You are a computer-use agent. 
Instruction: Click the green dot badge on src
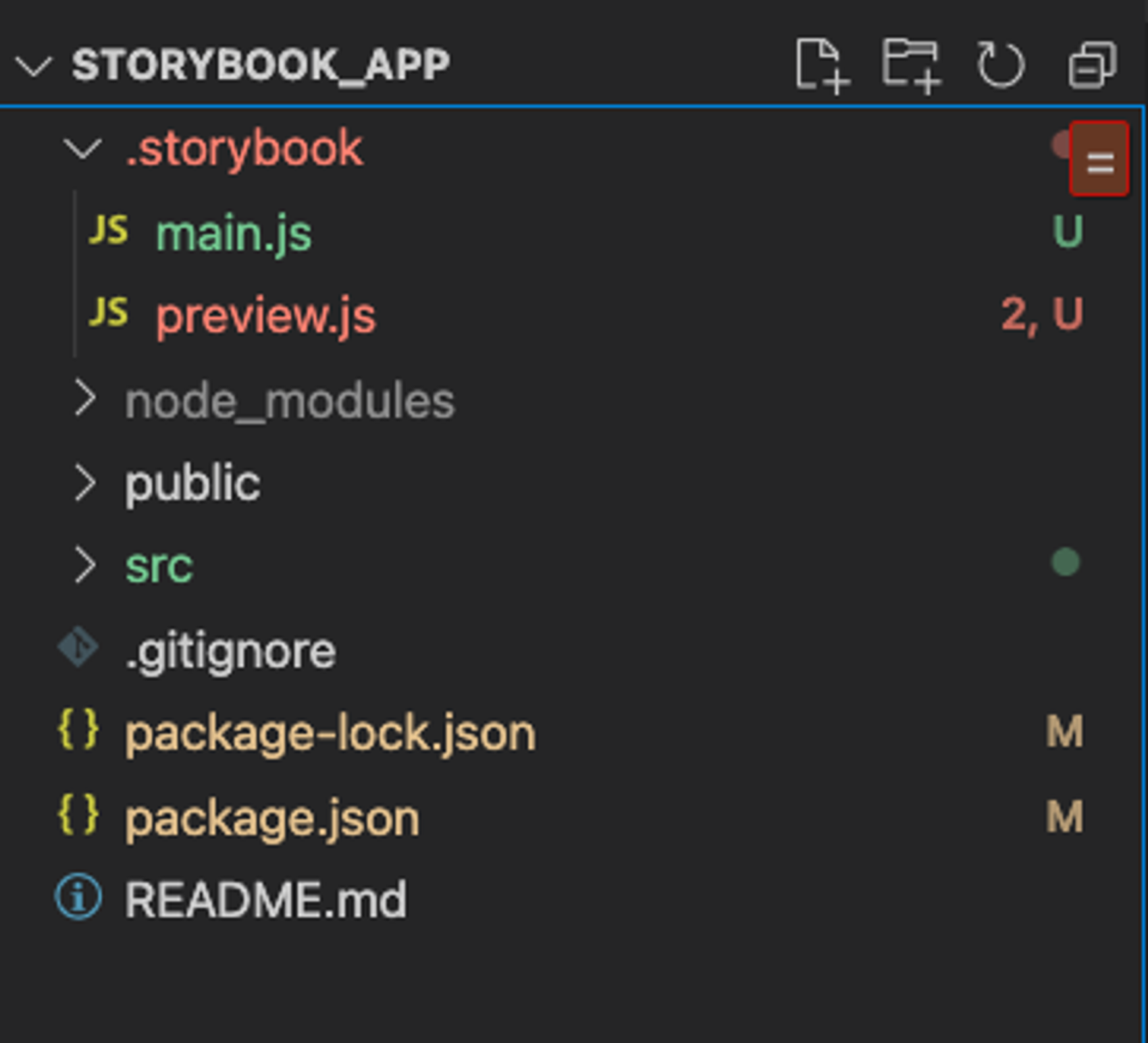1066,562
